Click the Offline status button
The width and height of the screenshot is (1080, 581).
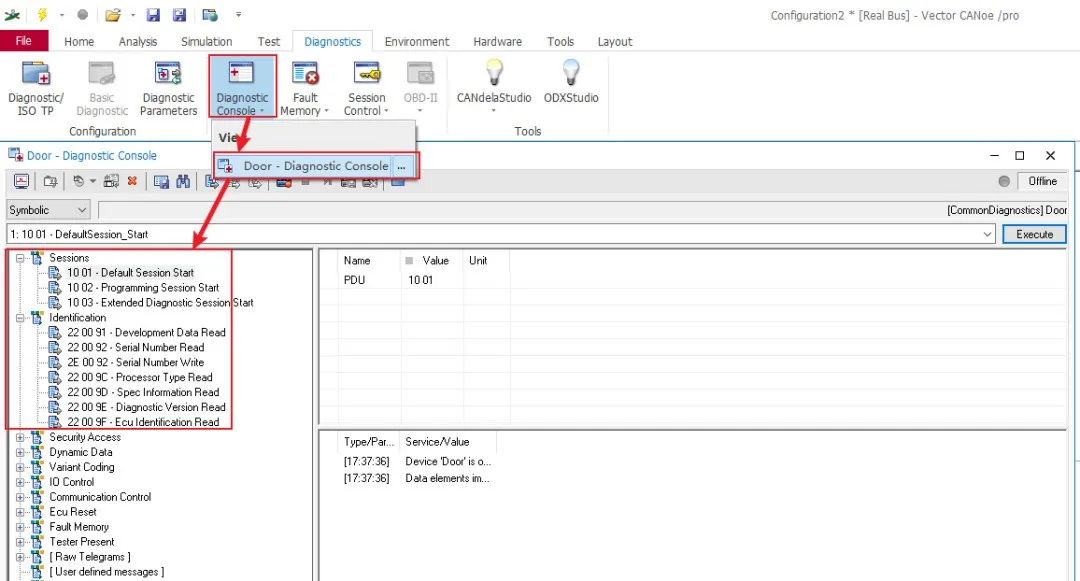pos(1042,181)
